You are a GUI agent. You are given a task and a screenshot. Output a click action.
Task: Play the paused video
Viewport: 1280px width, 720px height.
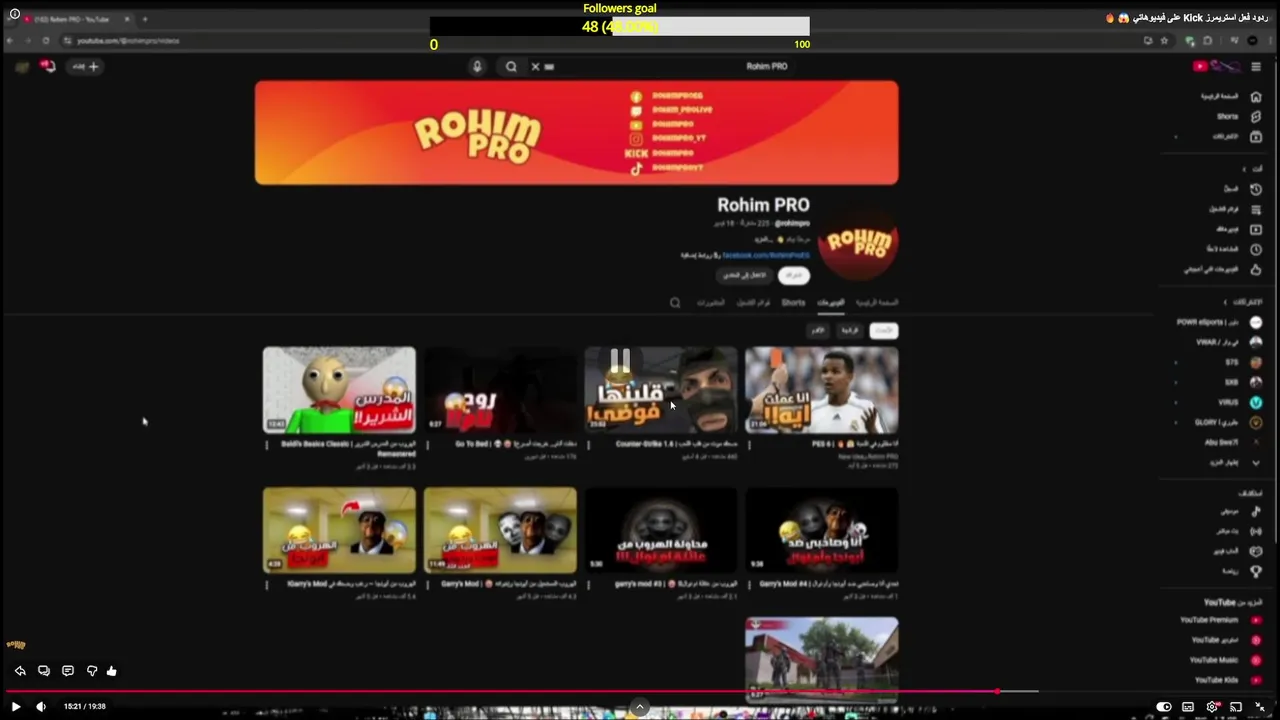pyautogui.click(x=15, y=706)
